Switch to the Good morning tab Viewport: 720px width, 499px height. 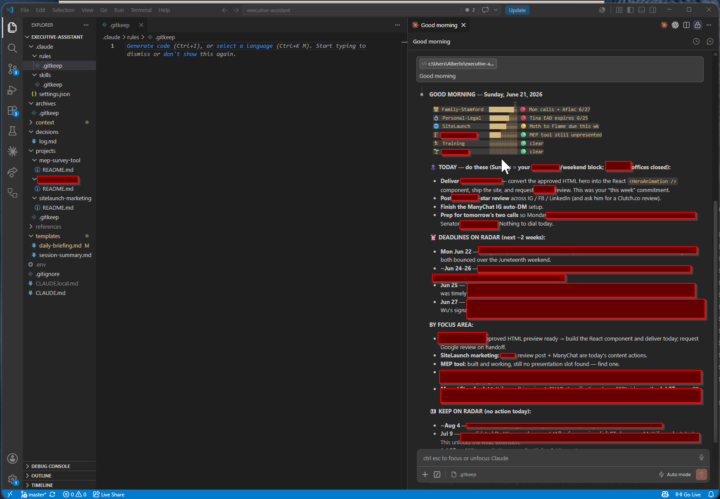click(439, 25)
